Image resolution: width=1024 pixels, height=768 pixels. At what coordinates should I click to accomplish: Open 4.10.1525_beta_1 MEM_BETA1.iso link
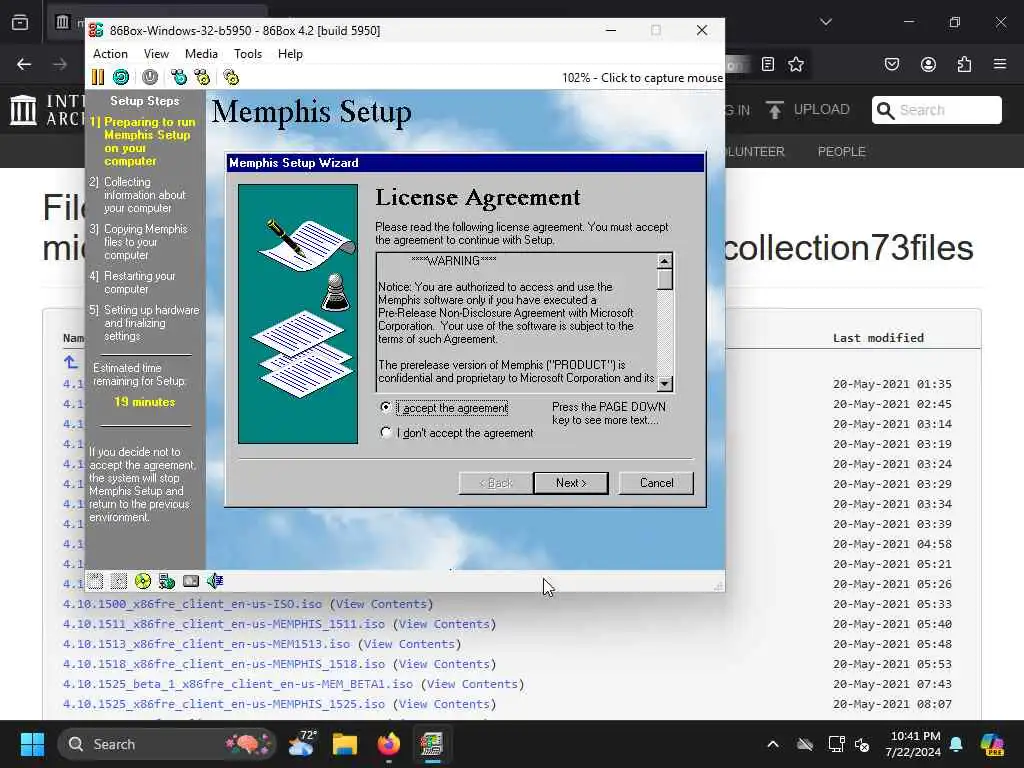[238, 684]
